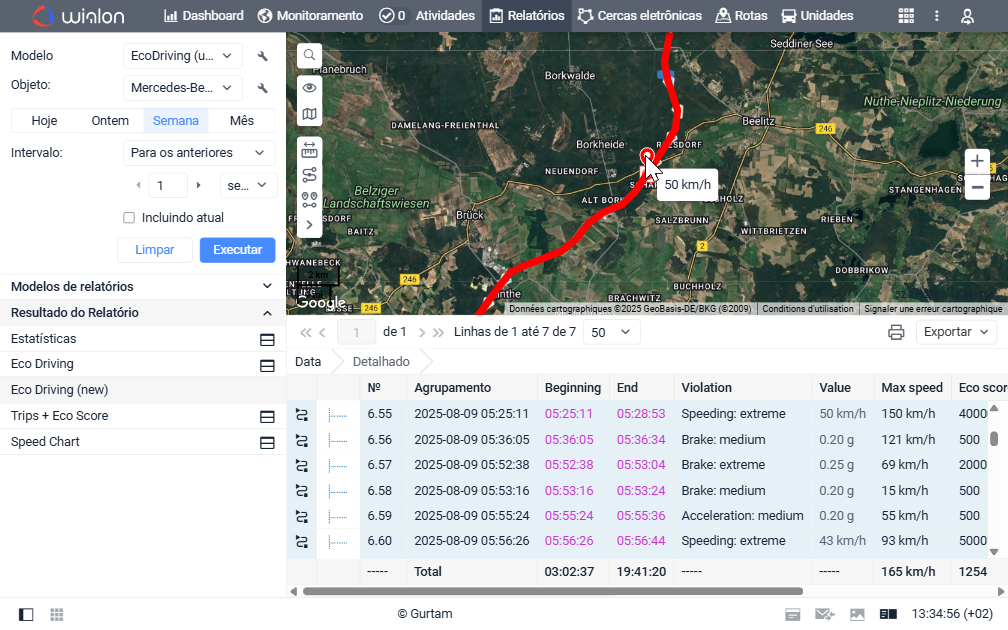1008x630 pixels.
Task: Open the user account icon
Action: click(967, 16)
